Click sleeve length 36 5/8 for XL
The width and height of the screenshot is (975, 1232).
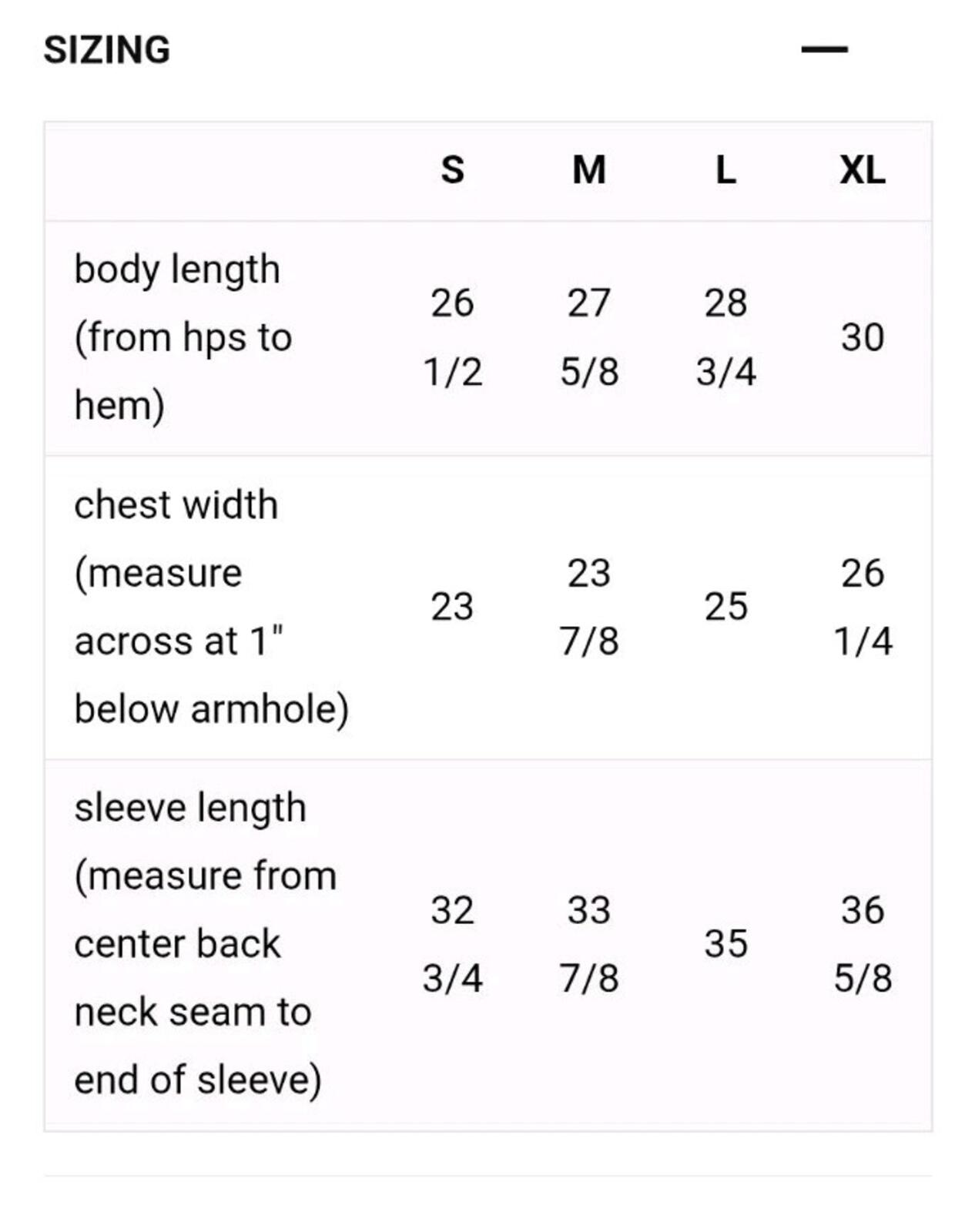point(863,944)
